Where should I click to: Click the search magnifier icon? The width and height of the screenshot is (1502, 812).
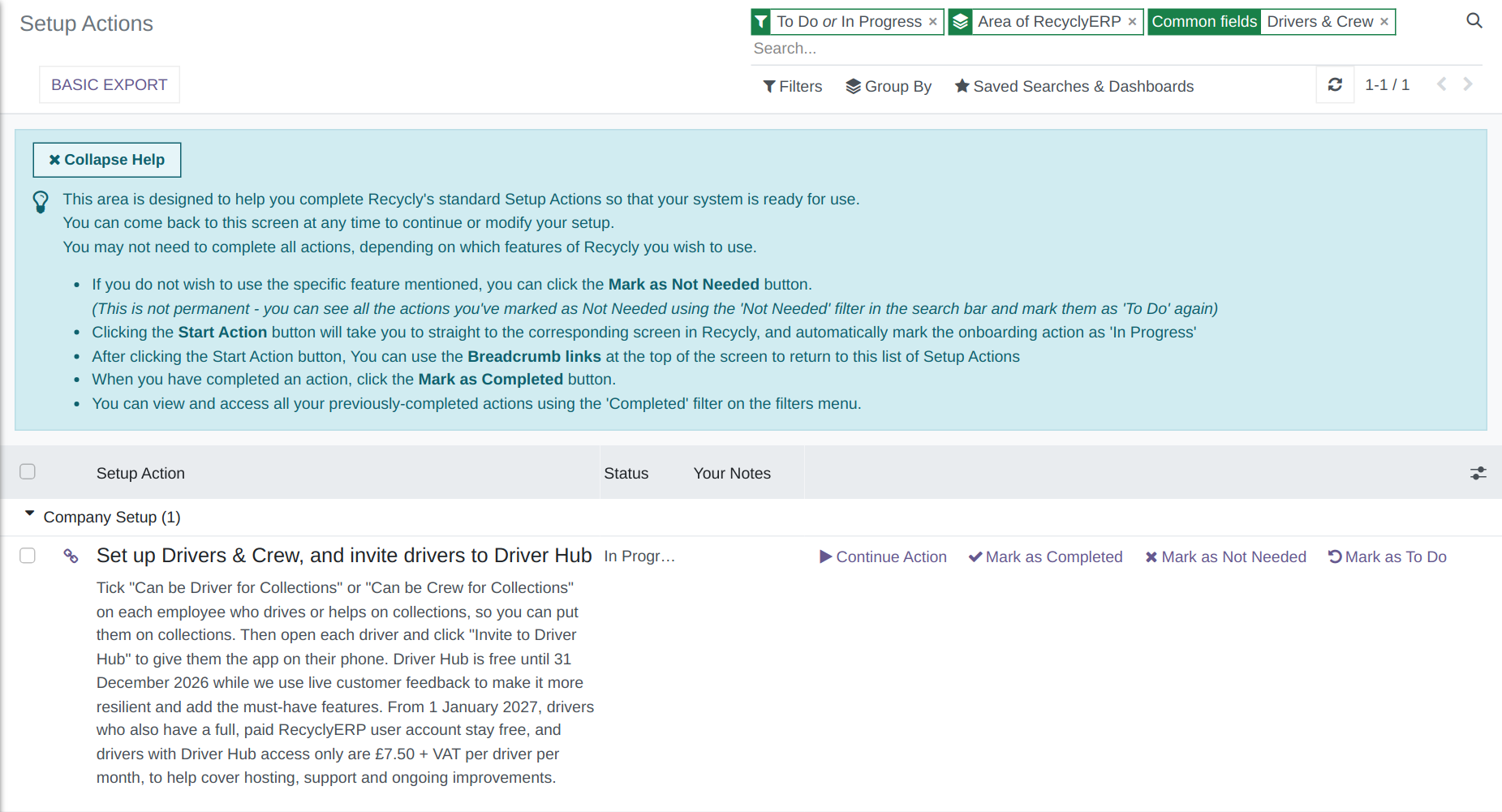(1474, 21)
